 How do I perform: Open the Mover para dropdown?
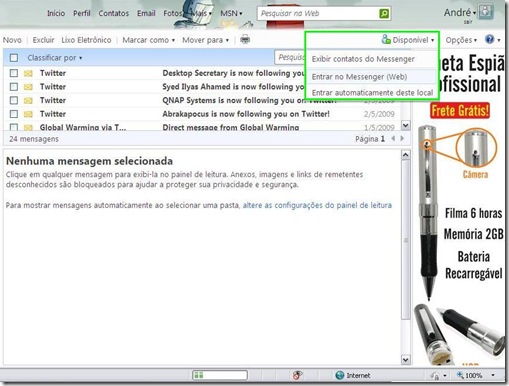205,40
